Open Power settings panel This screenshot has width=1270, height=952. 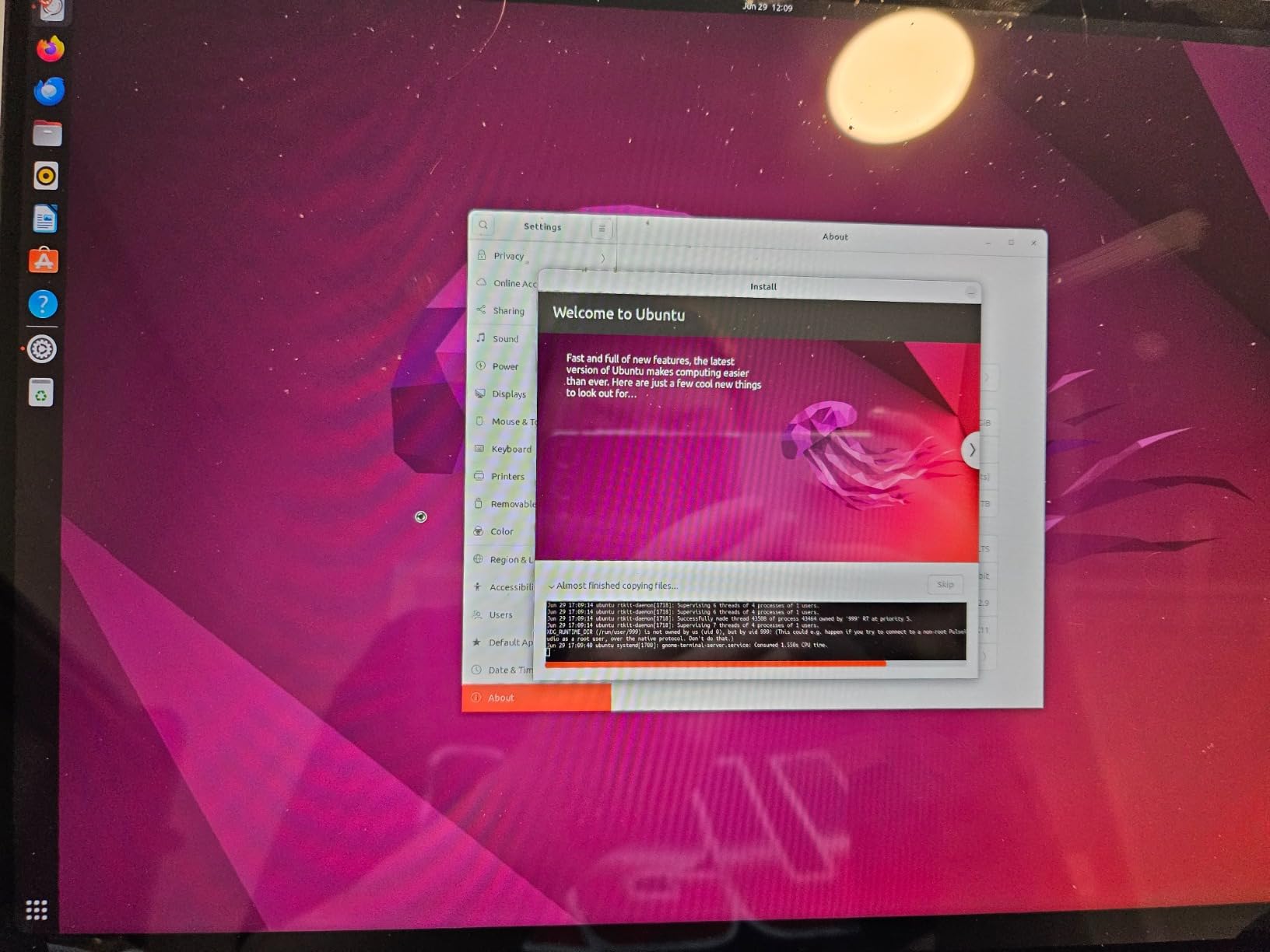(502, 366)
